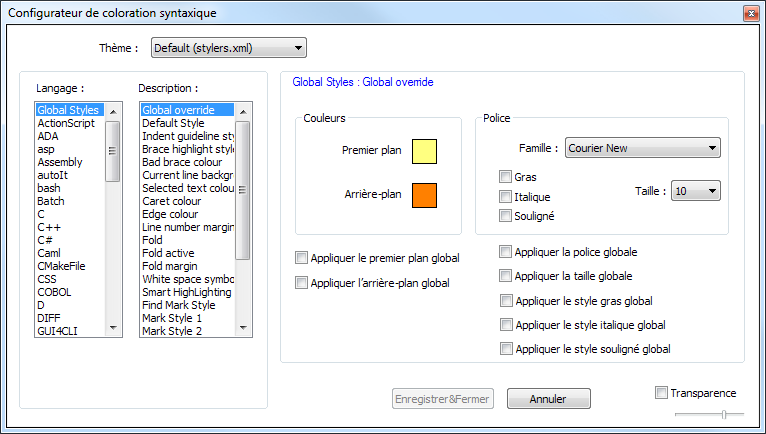Click the yellow Premier plan color swatch
The width and height of the screenshot is (766, 434).
(425, 152)
